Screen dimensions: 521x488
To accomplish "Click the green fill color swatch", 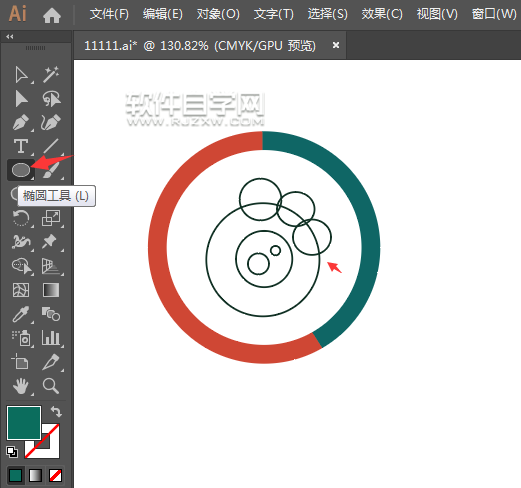I will tap(24, 423).
